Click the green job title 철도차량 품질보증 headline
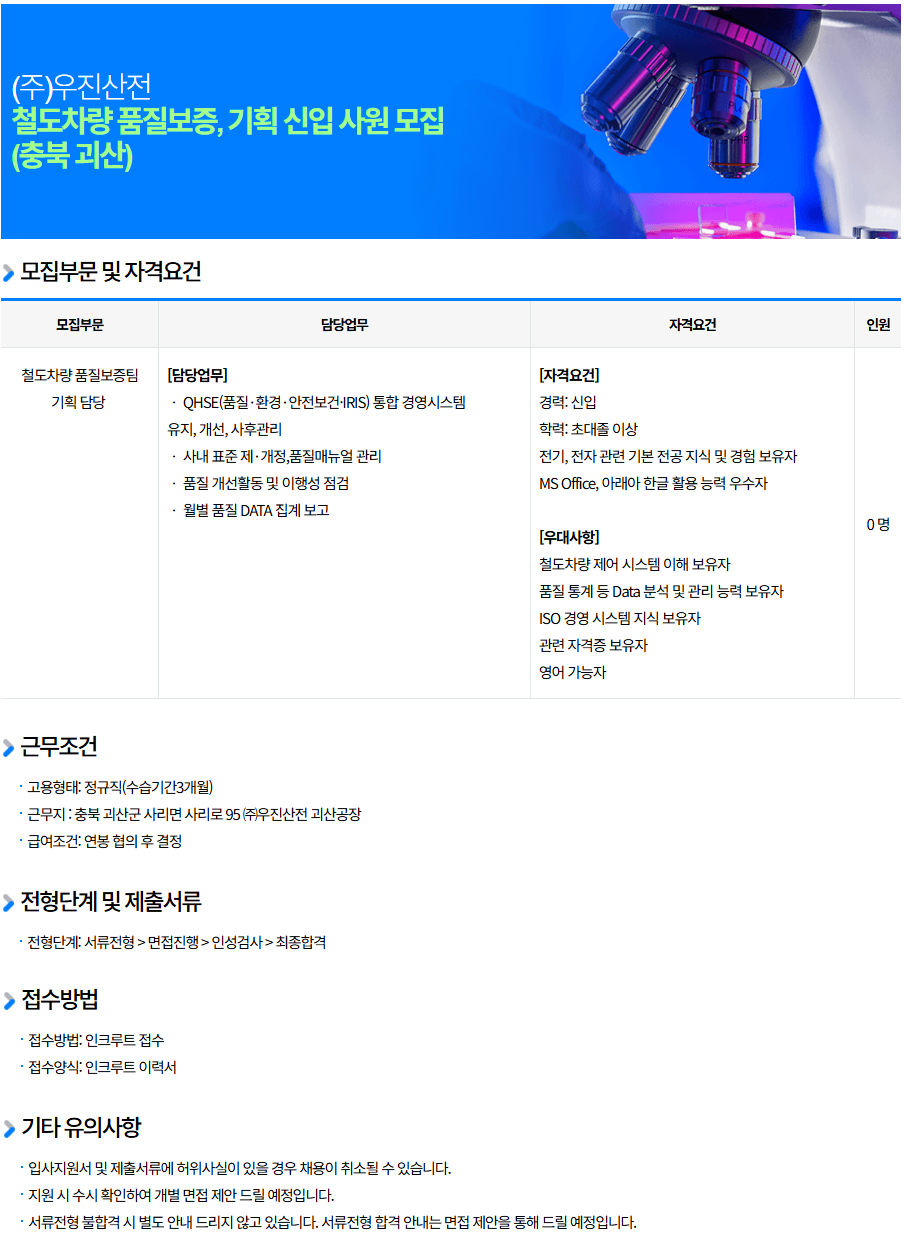905x1251 pixels. (227, 121)
